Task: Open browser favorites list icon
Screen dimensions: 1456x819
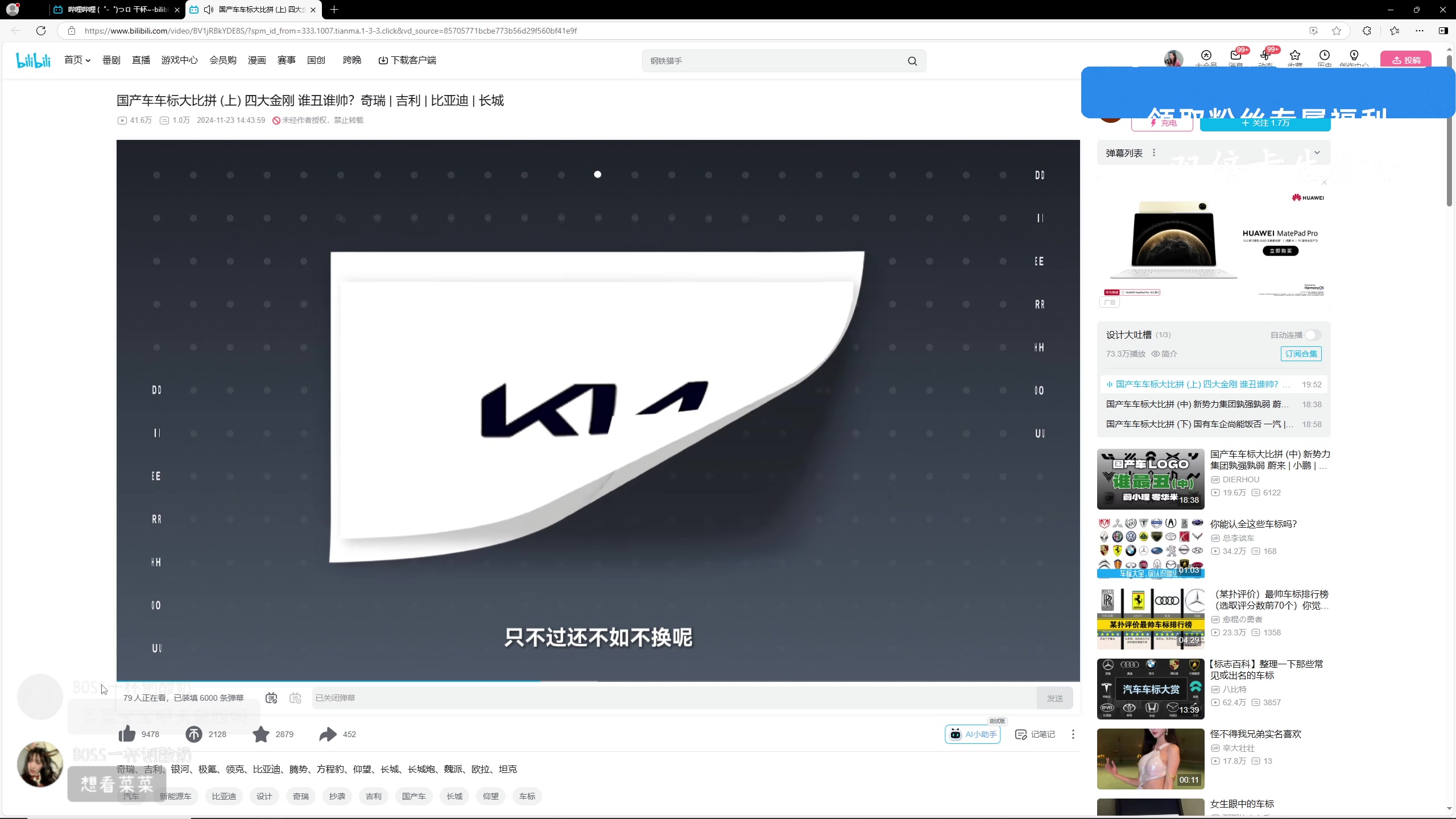Action: click(x=1395, y=31)
